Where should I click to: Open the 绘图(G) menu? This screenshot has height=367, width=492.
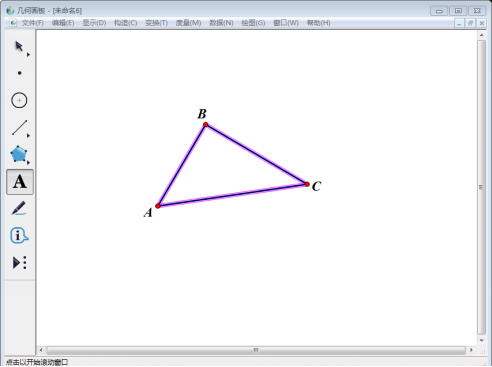pos(253,23)
